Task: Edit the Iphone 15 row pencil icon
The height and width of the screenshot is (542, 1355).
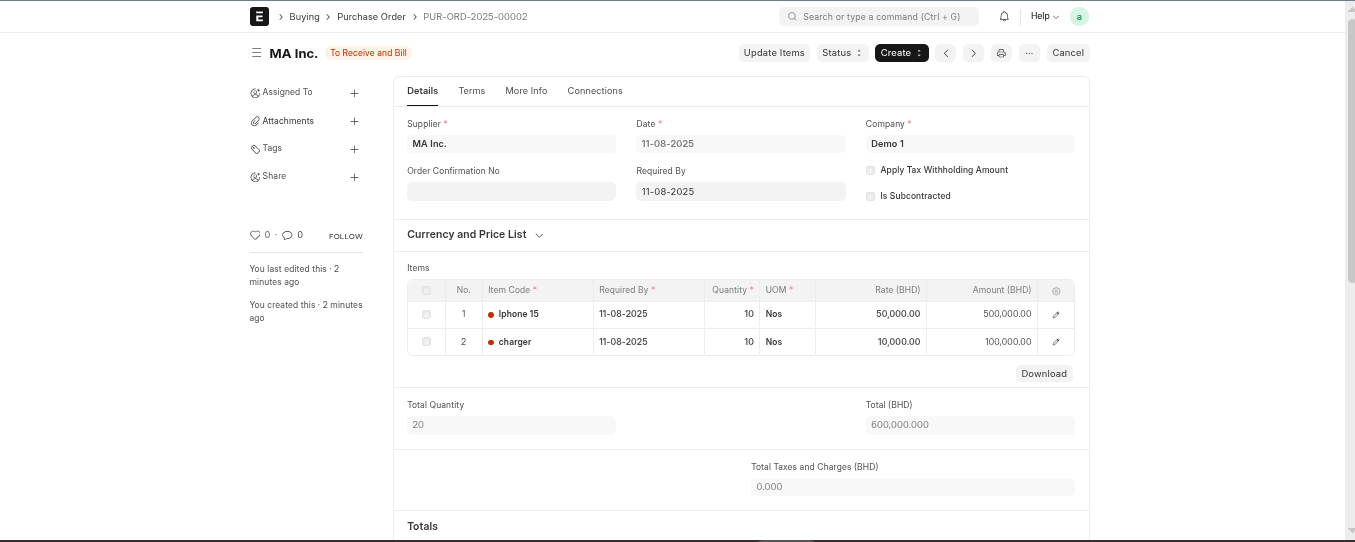Action: [1056, 315]
